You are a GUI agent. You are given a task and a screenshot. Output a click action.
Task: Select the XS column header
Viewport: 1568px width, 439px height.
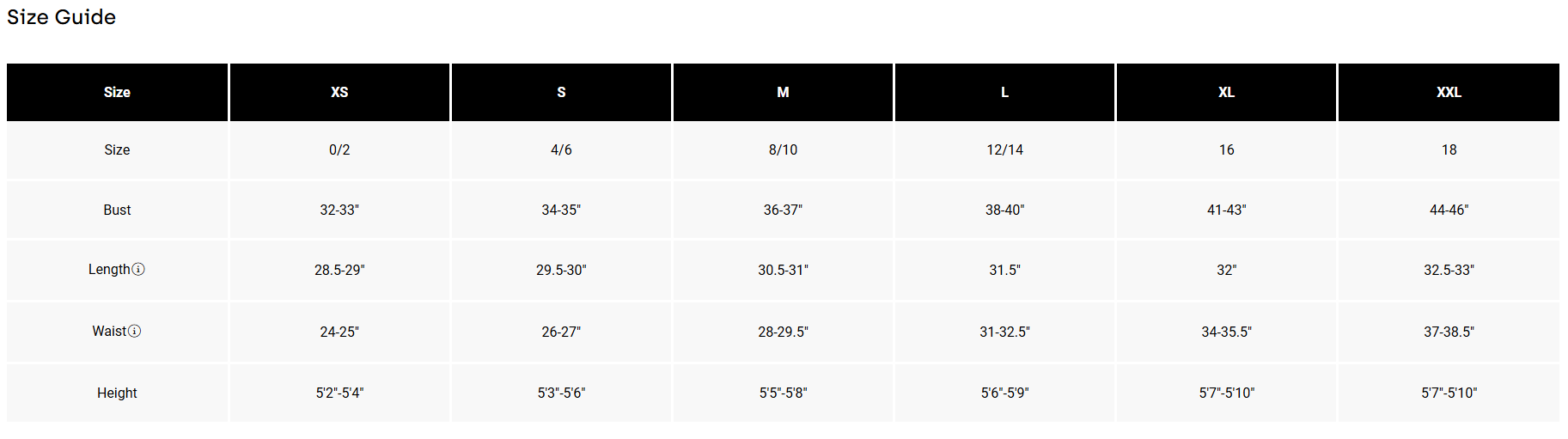[x=339, y=92]
